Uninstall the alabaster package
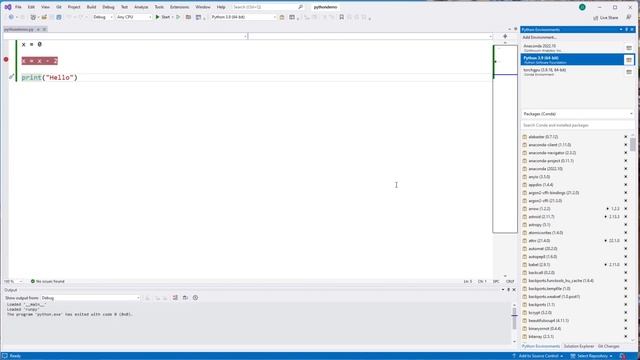The height and width of the screenshot is (360, 640). coord(625,137)
